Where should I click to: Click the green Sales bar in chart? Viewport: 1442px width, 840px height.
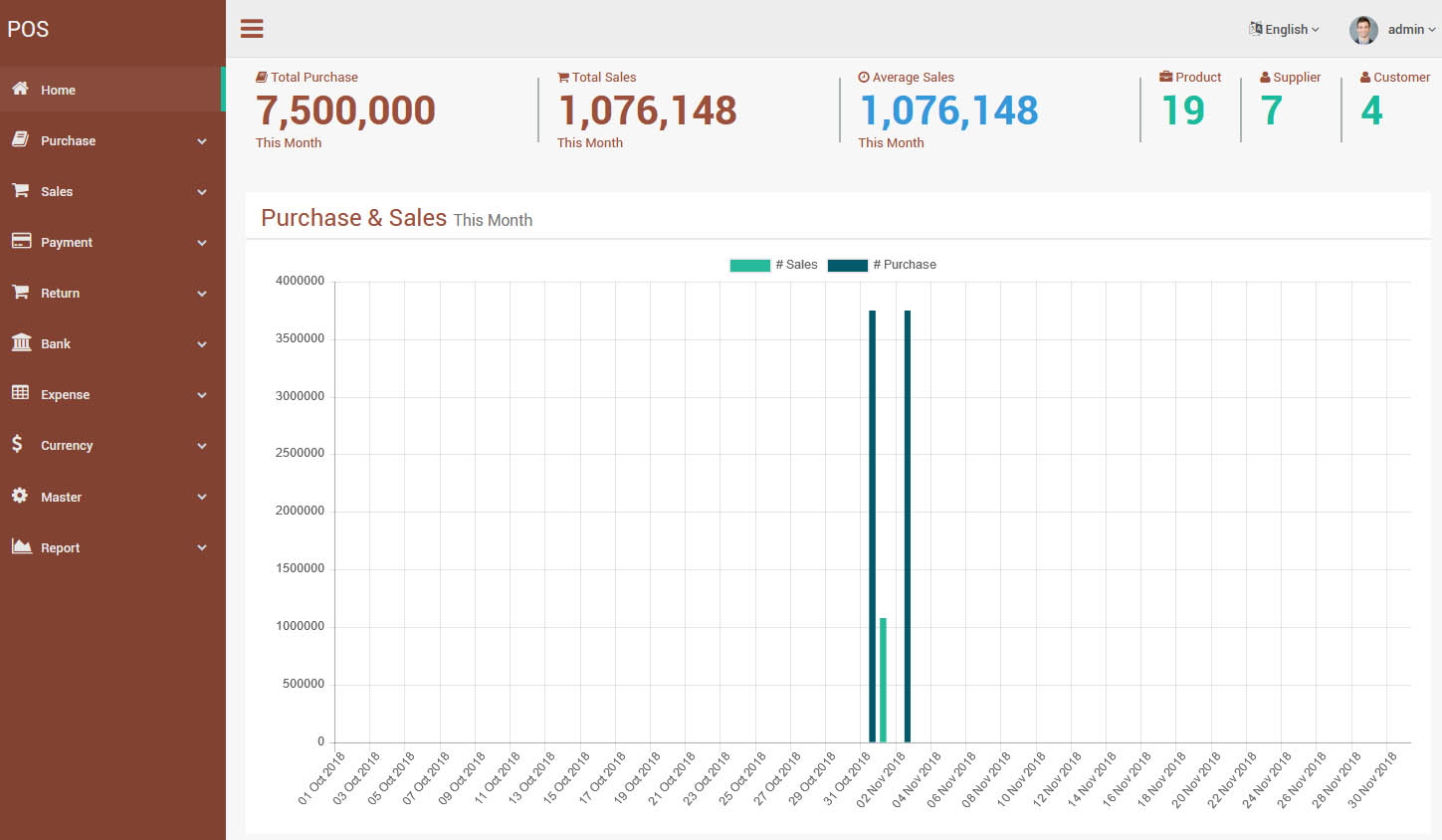(x=883, y=680)
